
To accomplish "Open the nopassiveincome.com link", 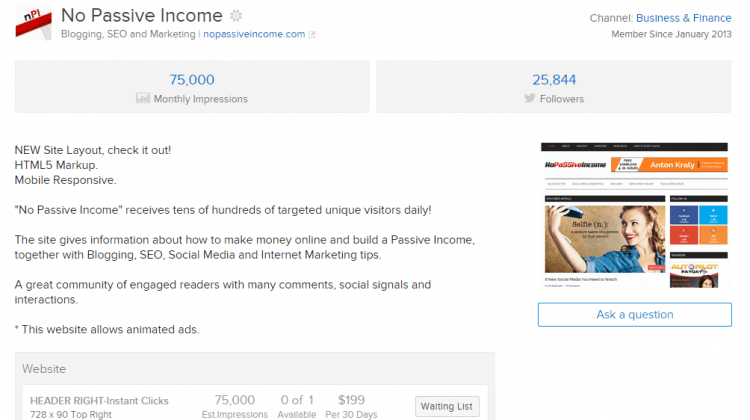I will coord(254,34).
